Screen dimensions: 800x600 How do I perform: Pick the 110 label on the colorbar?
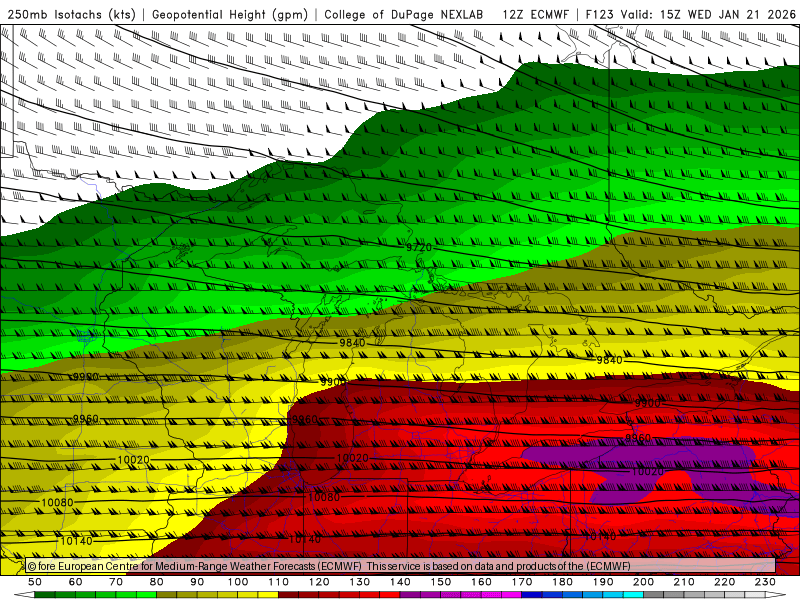tap(279, 582)
